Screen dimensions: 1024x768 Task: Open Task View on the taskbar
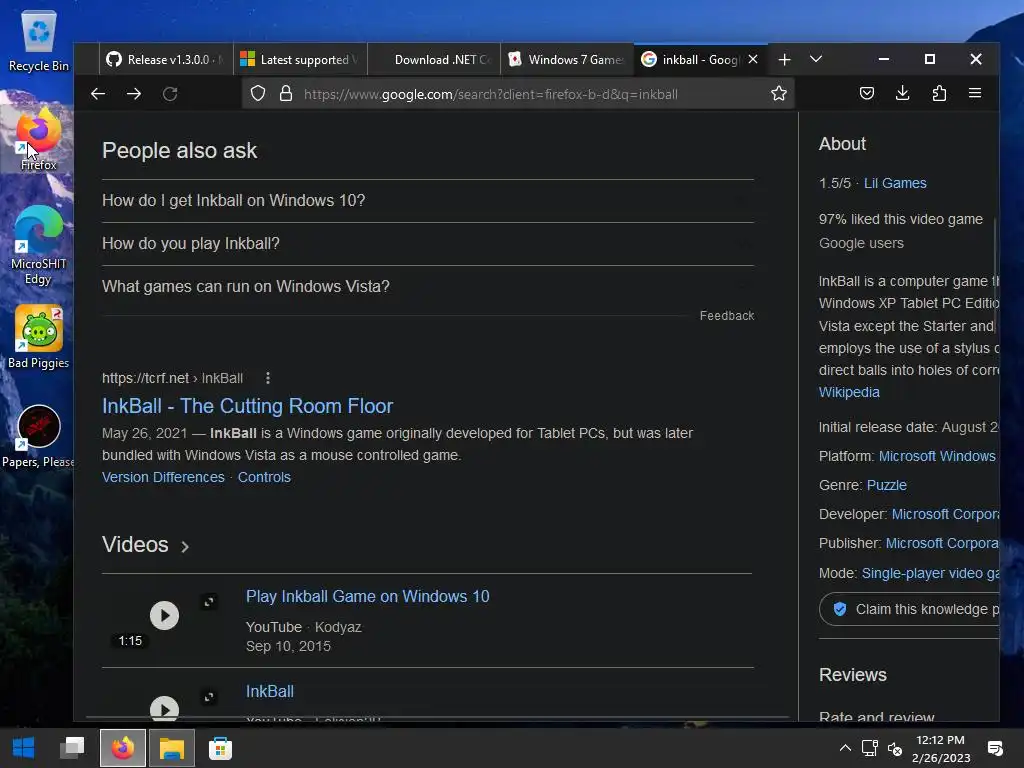(x=72, y=748)
